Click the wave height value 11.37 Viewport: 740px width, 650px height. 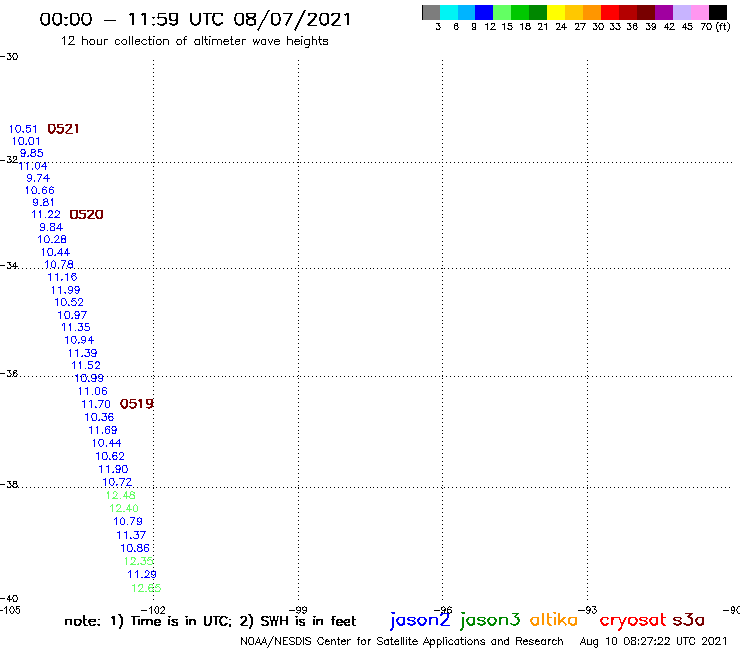(131, 535)
